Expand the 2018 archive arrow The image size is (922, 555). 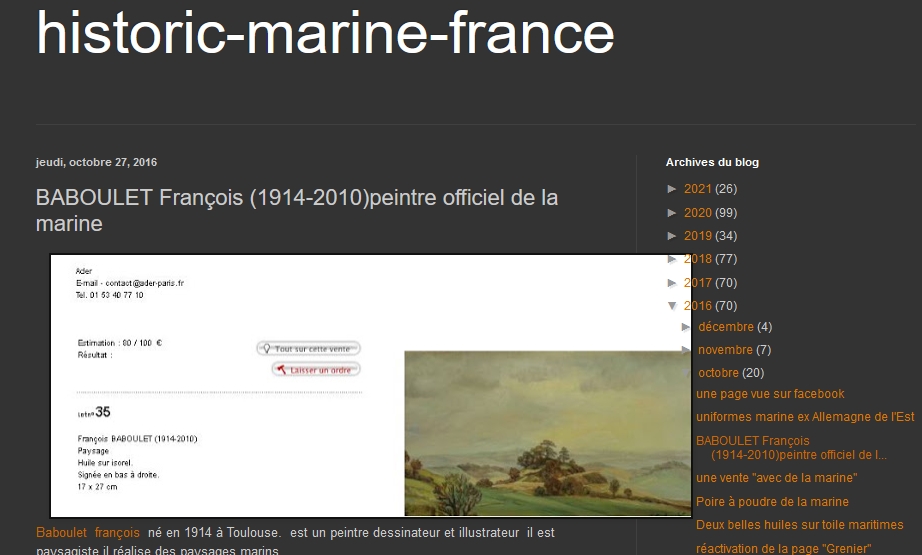672,259
